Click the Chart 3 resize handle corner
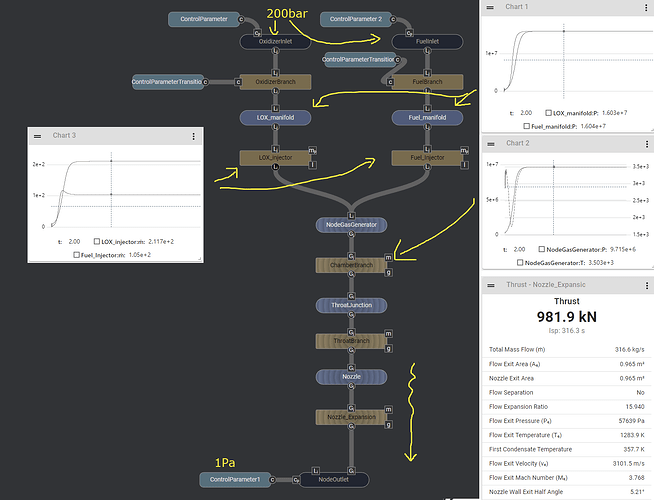 coord(200,261)
